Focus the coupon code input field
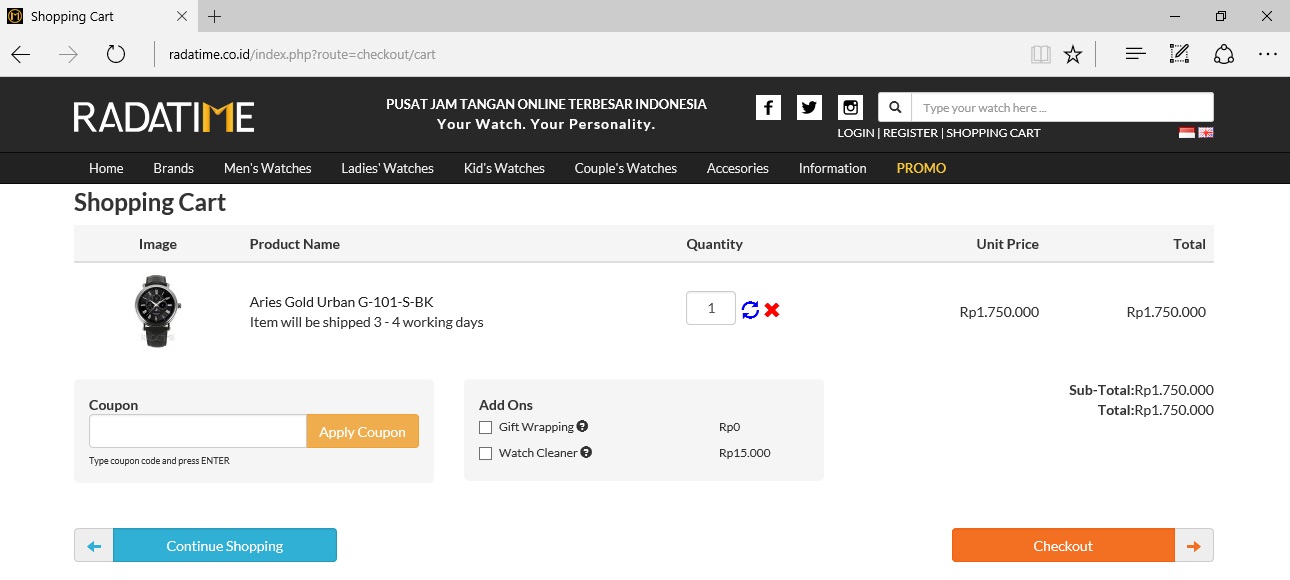The width and height of the screenshot is (1290, 580). coord(198,432)
